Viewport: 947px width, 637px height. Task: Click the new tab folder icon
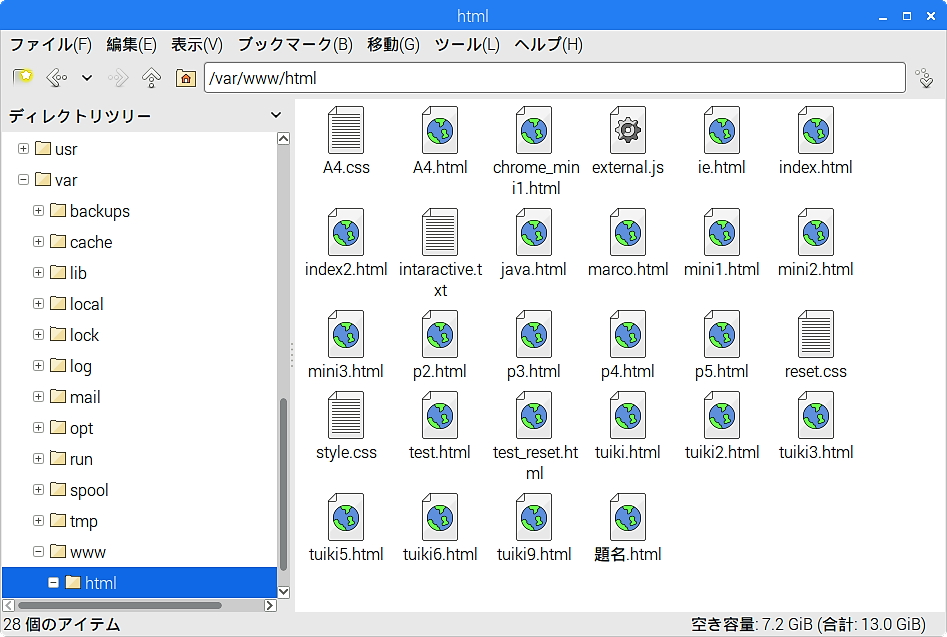click(x=22, y=77)
